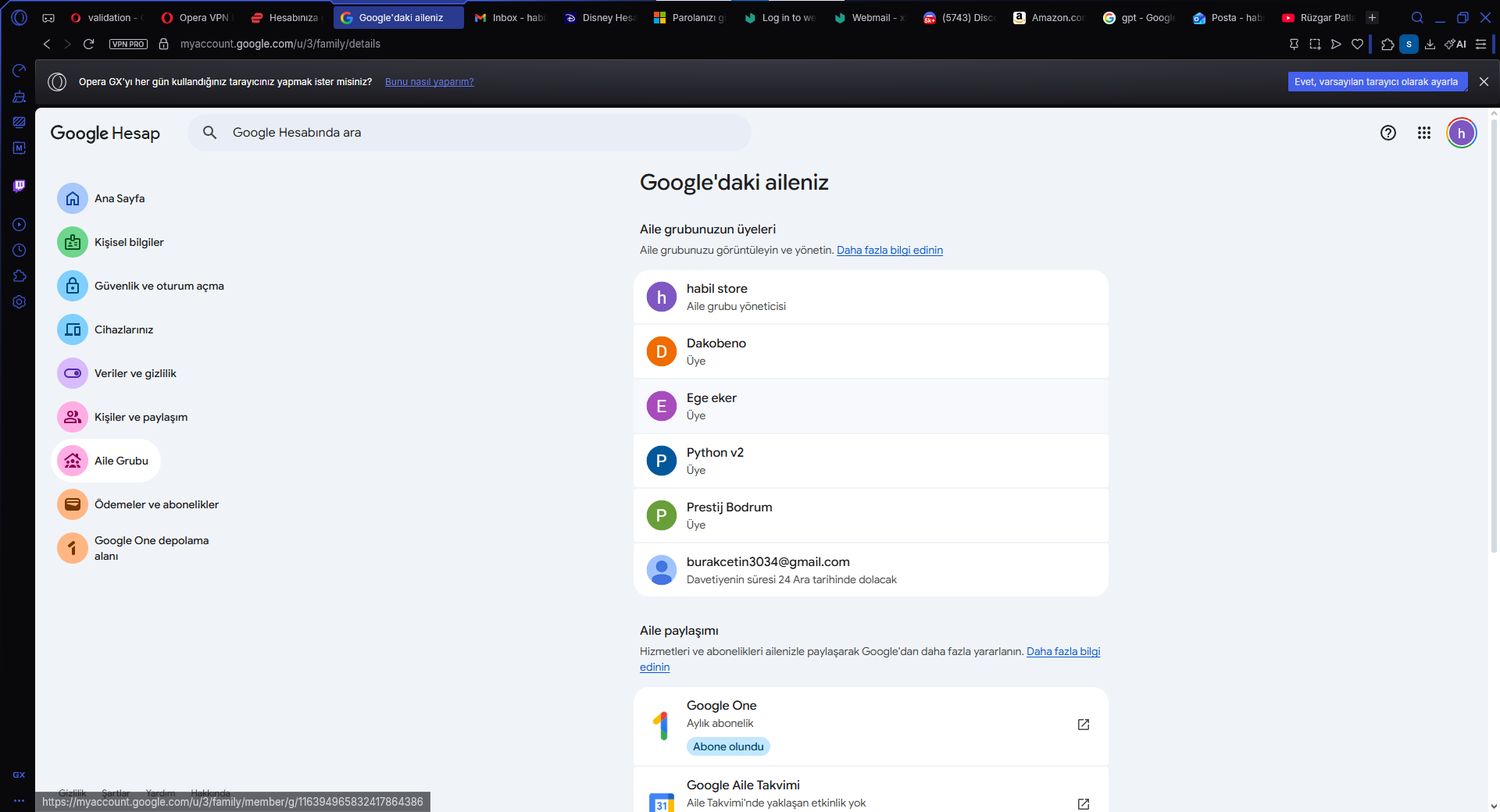Open Güvenlik ve oturum açma section

[141, 286]
